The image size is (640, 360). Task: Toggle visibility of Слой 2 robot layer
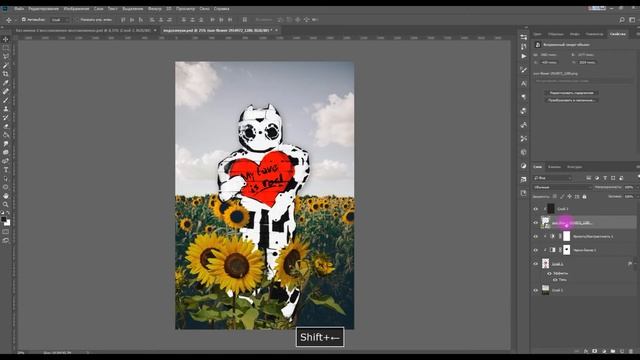point(536,264)
